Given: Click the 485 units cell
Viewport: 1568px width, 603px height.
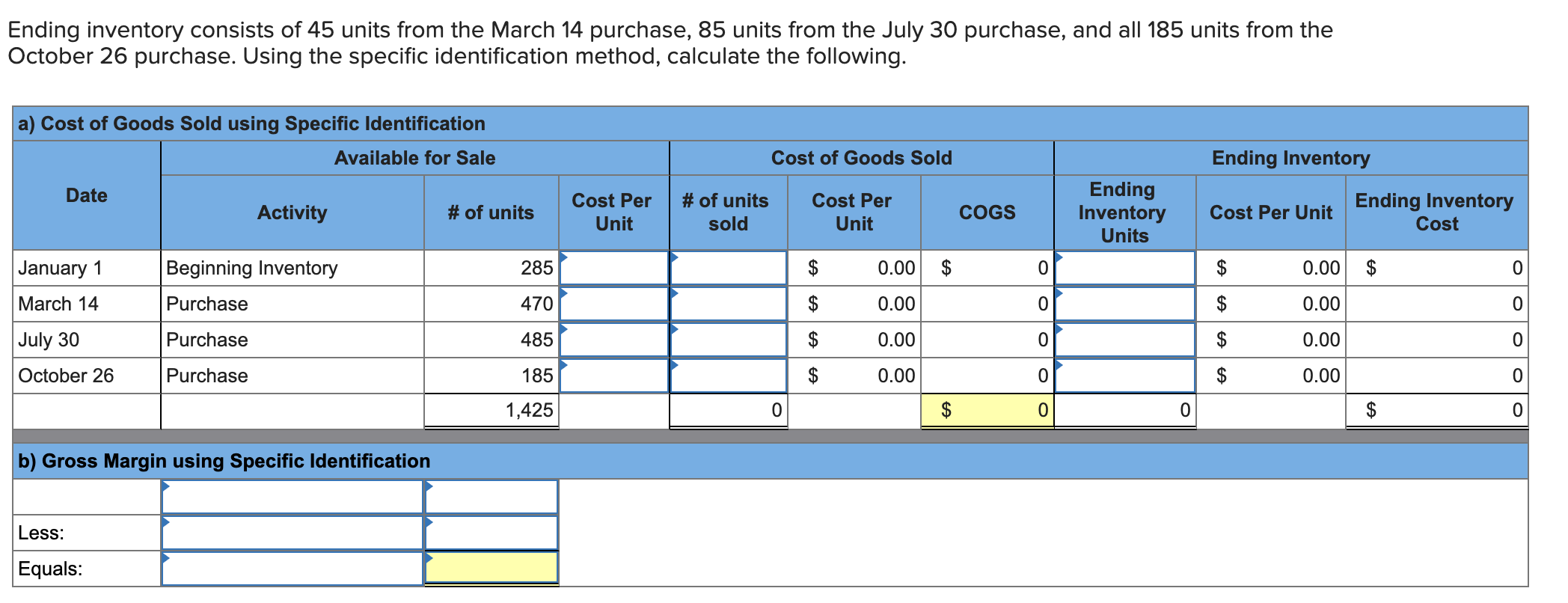Looking at the screenshot, I should pyautogui.click(x=491, y=340).
